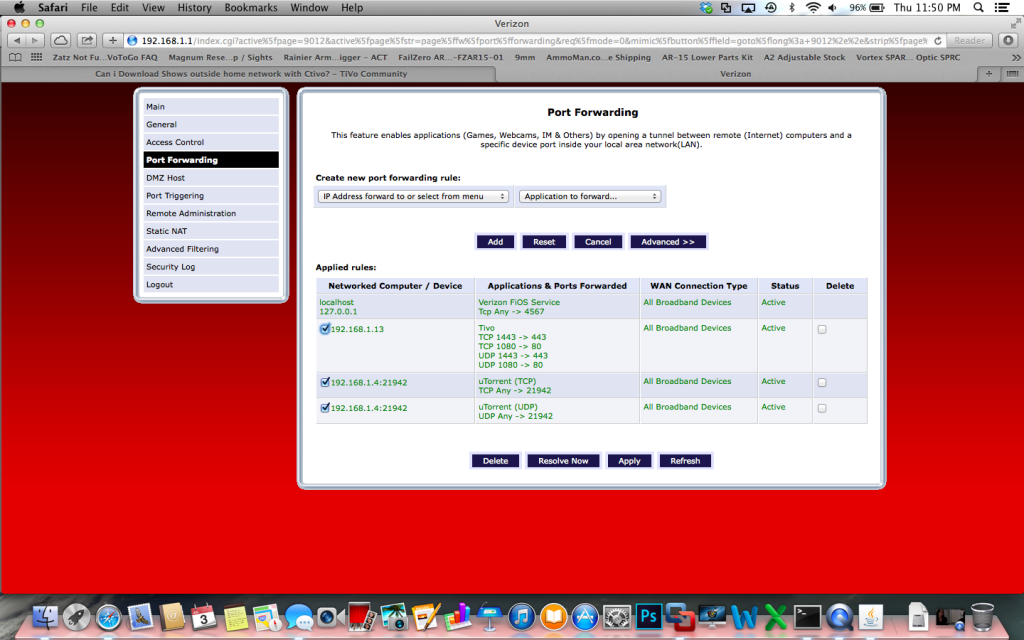Open Static NAT from the sidebar

[211, 231]
